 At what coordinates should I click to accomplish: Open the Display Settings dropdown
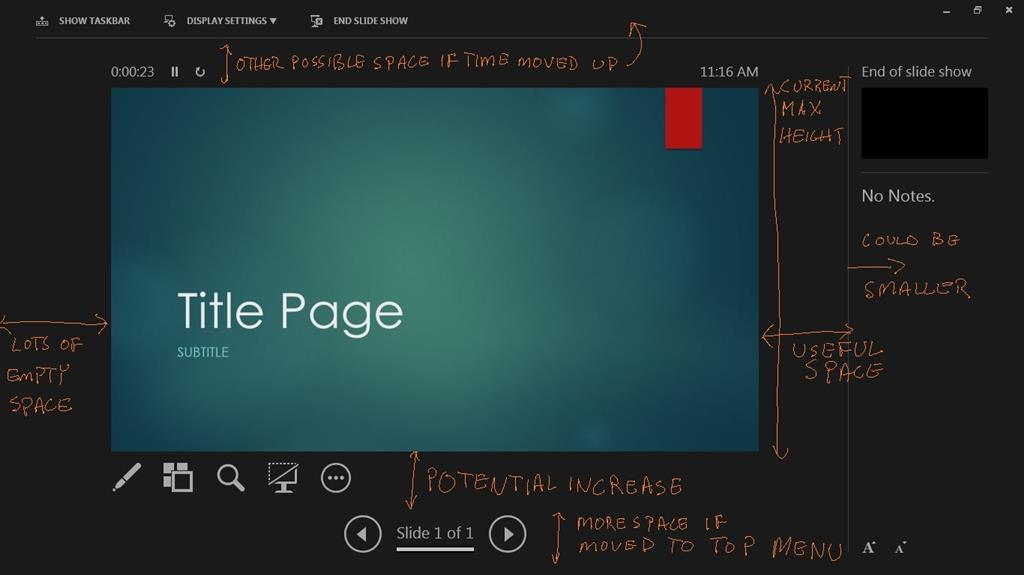coord(221,21)
